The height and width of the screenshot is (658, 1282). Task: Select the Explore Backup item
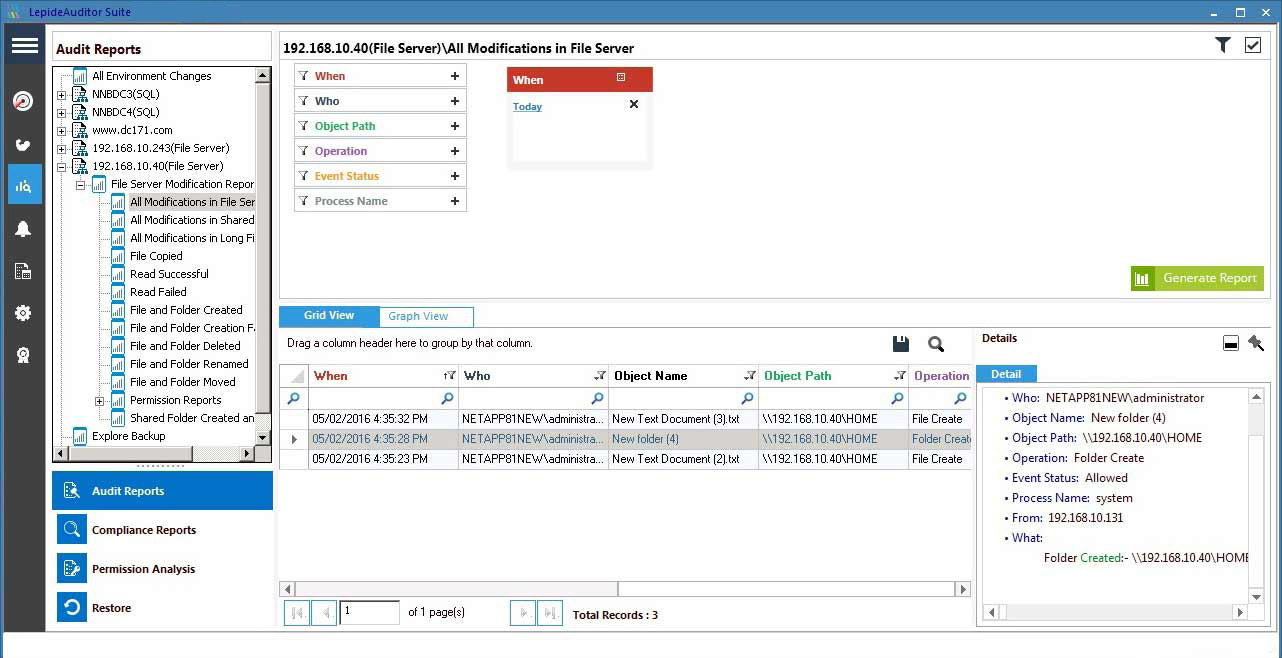click(128, 436)
